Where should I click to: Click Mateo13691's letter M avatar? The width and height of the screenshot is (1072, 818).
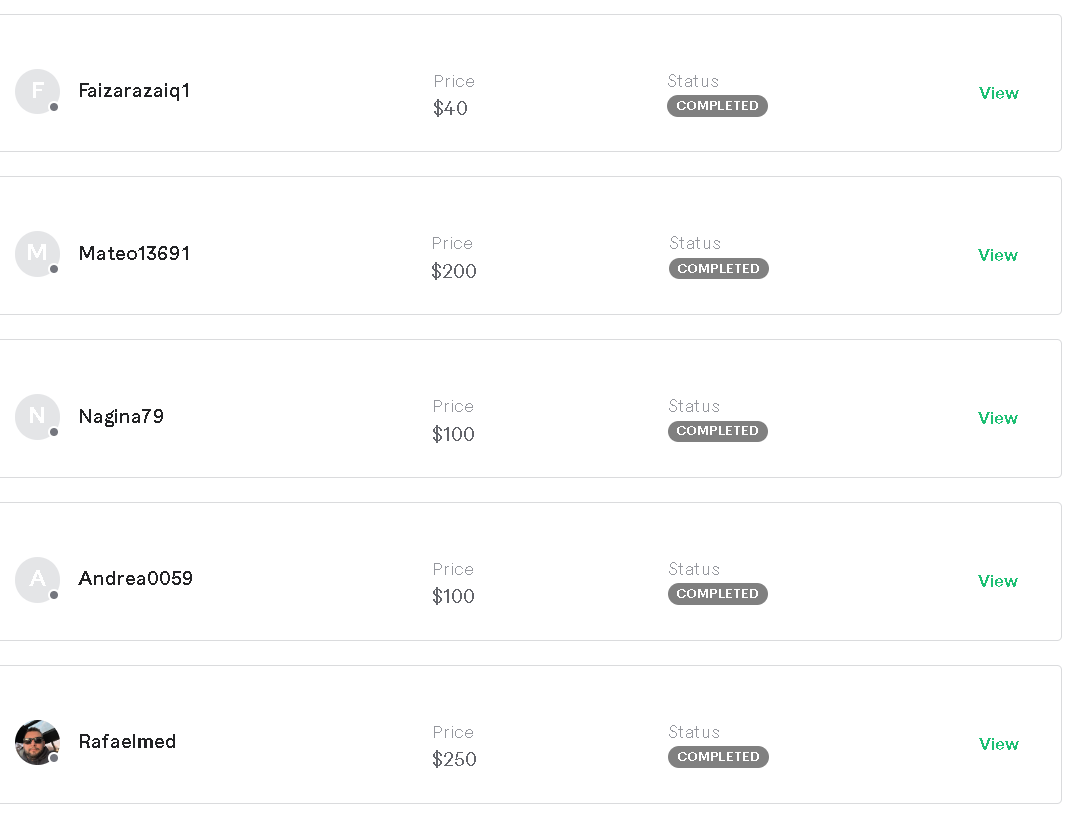(x=37, y=254)
